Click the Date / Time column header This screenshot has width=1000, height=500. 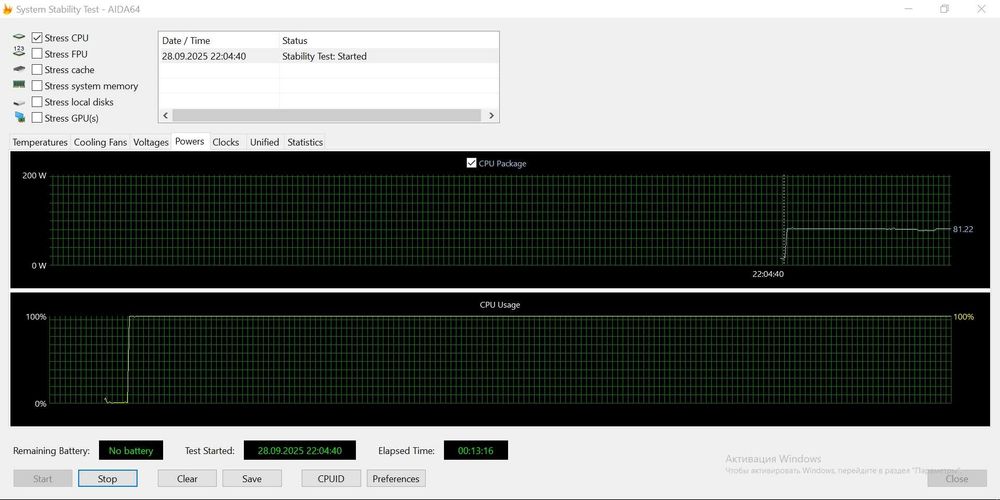219,41
